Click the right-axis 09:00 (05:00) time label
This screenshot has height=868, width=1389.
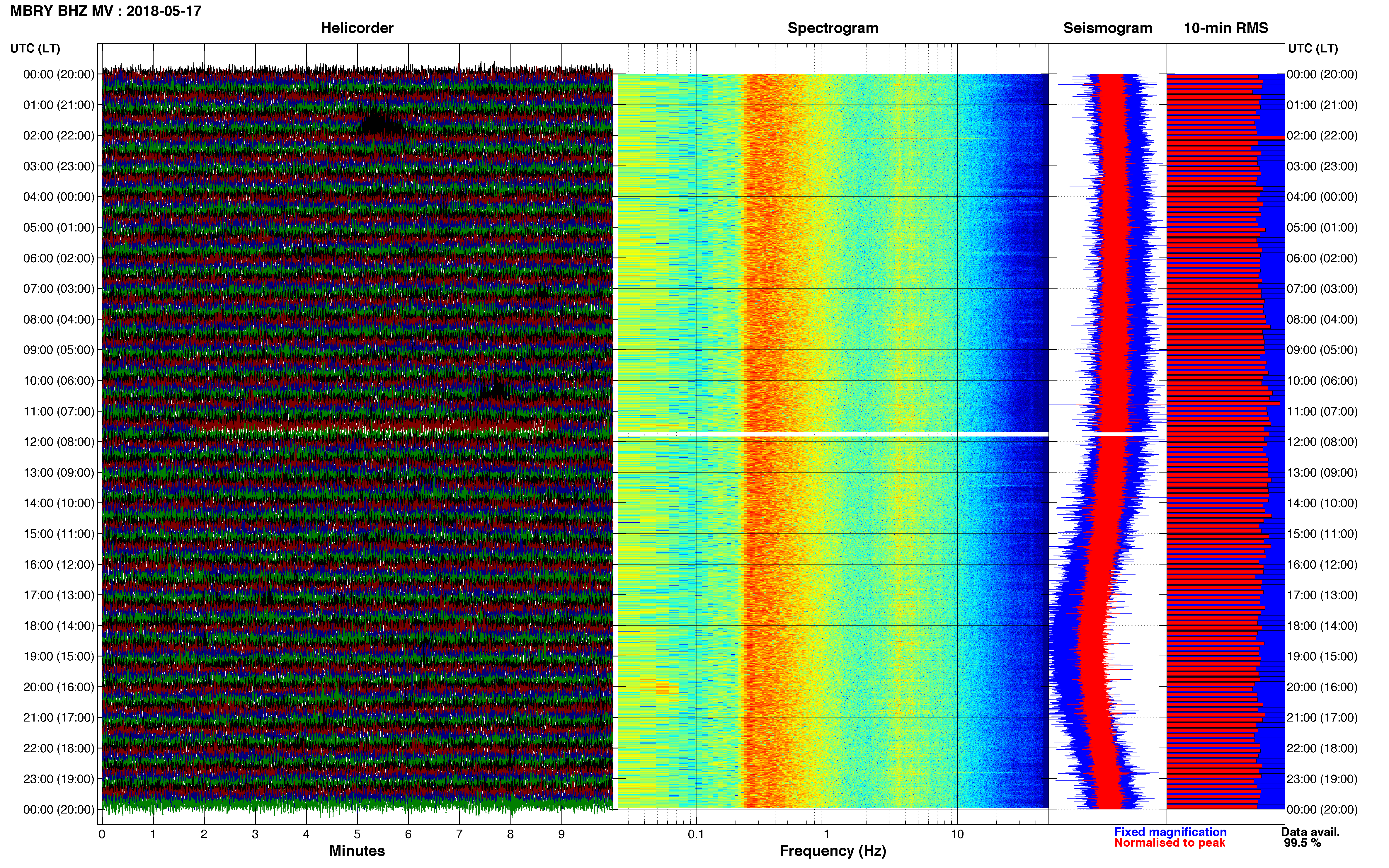pyautogui.click(x=1322, y=350)
